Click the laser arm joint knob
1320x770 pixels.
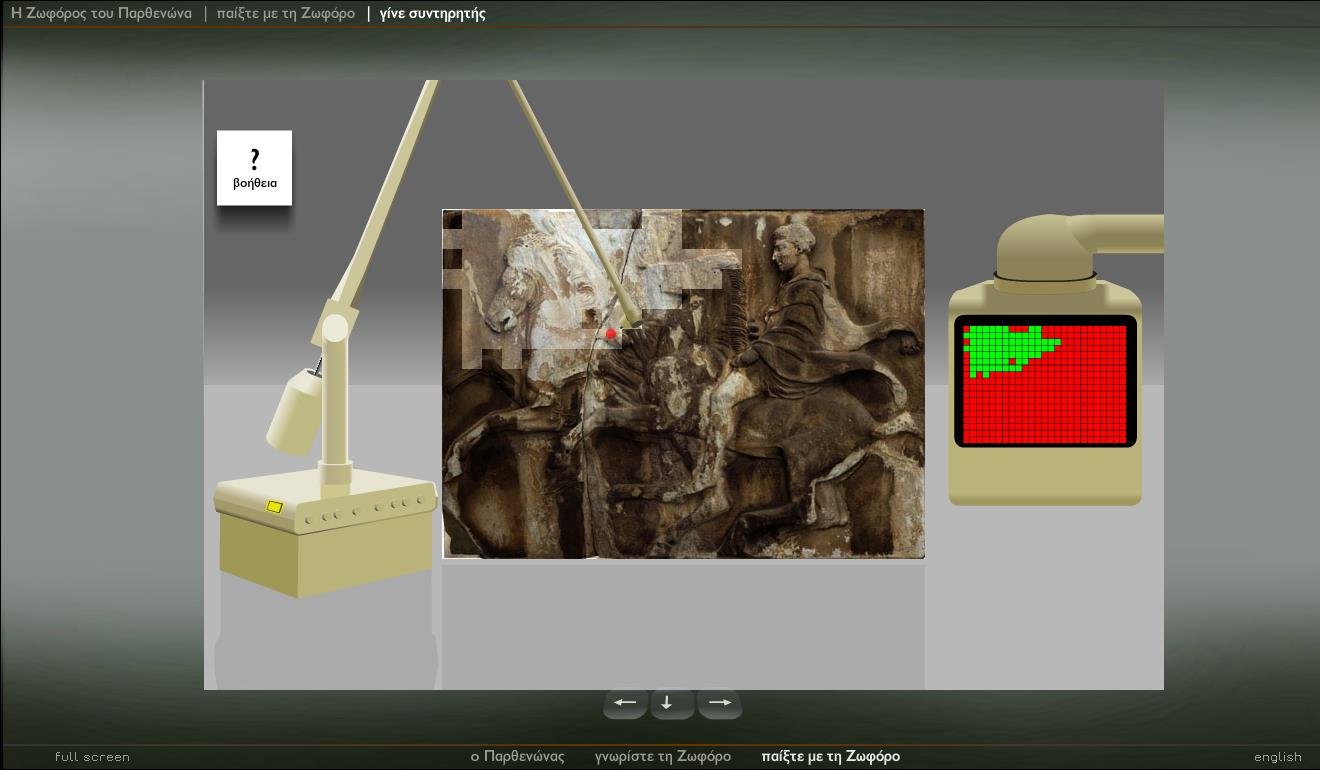335,328
